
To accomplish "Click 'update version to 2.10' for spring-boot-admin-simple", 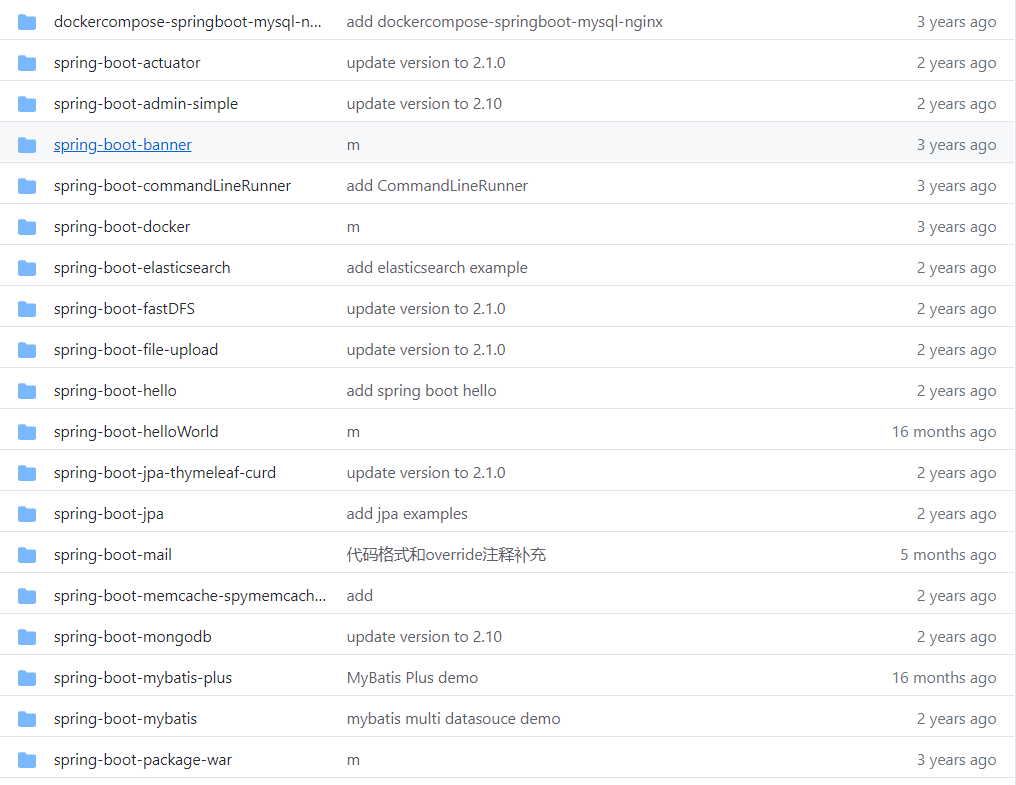I will [424, 104].
